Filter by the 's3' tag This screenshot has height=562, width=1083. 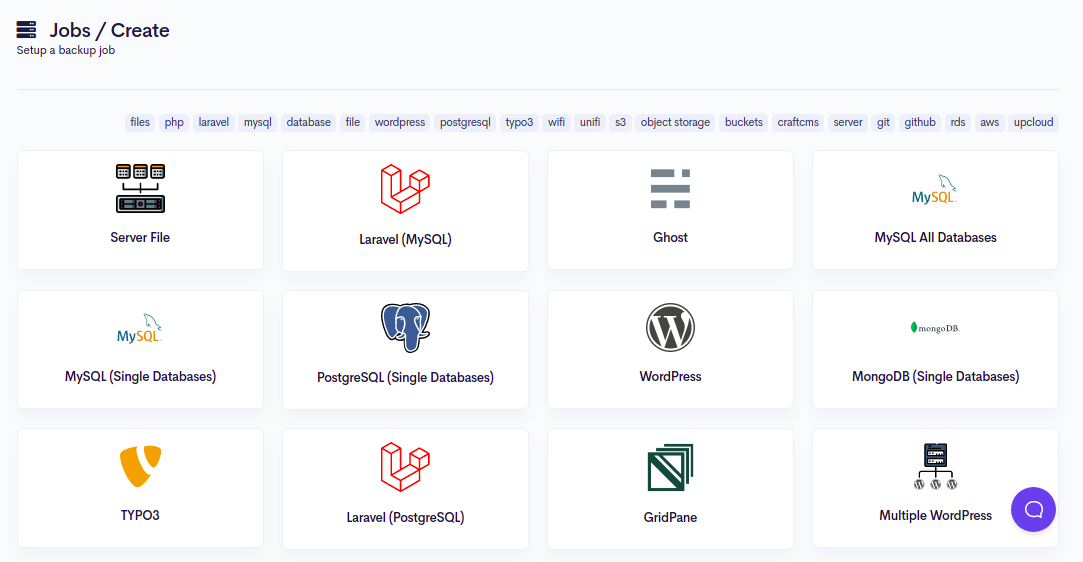[x=620, y=122]
